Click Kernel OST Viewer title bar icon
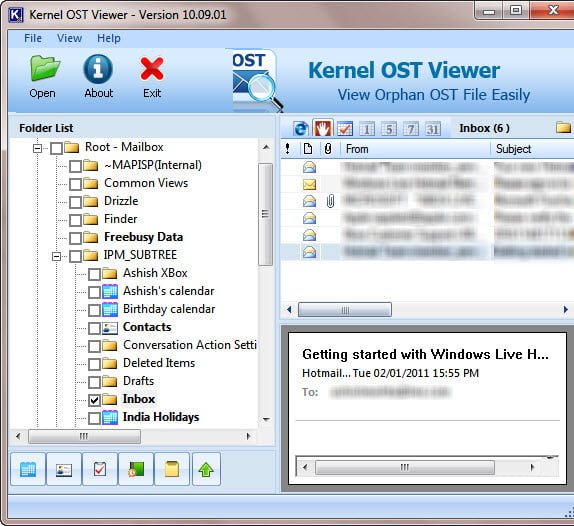 (x=15, y=15)
